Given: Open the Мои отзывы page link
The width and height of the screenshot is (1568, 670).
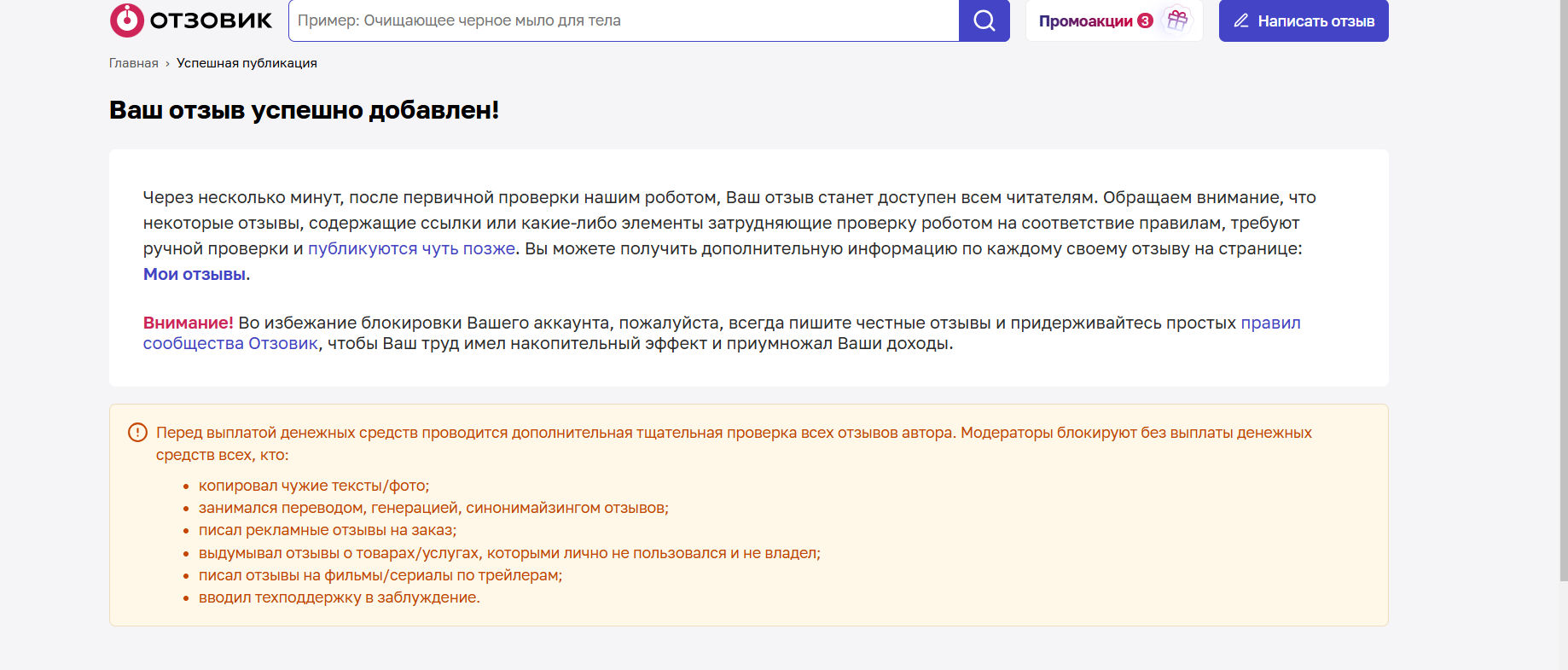Looking at the screenshot, I should [x=195, y=274].
